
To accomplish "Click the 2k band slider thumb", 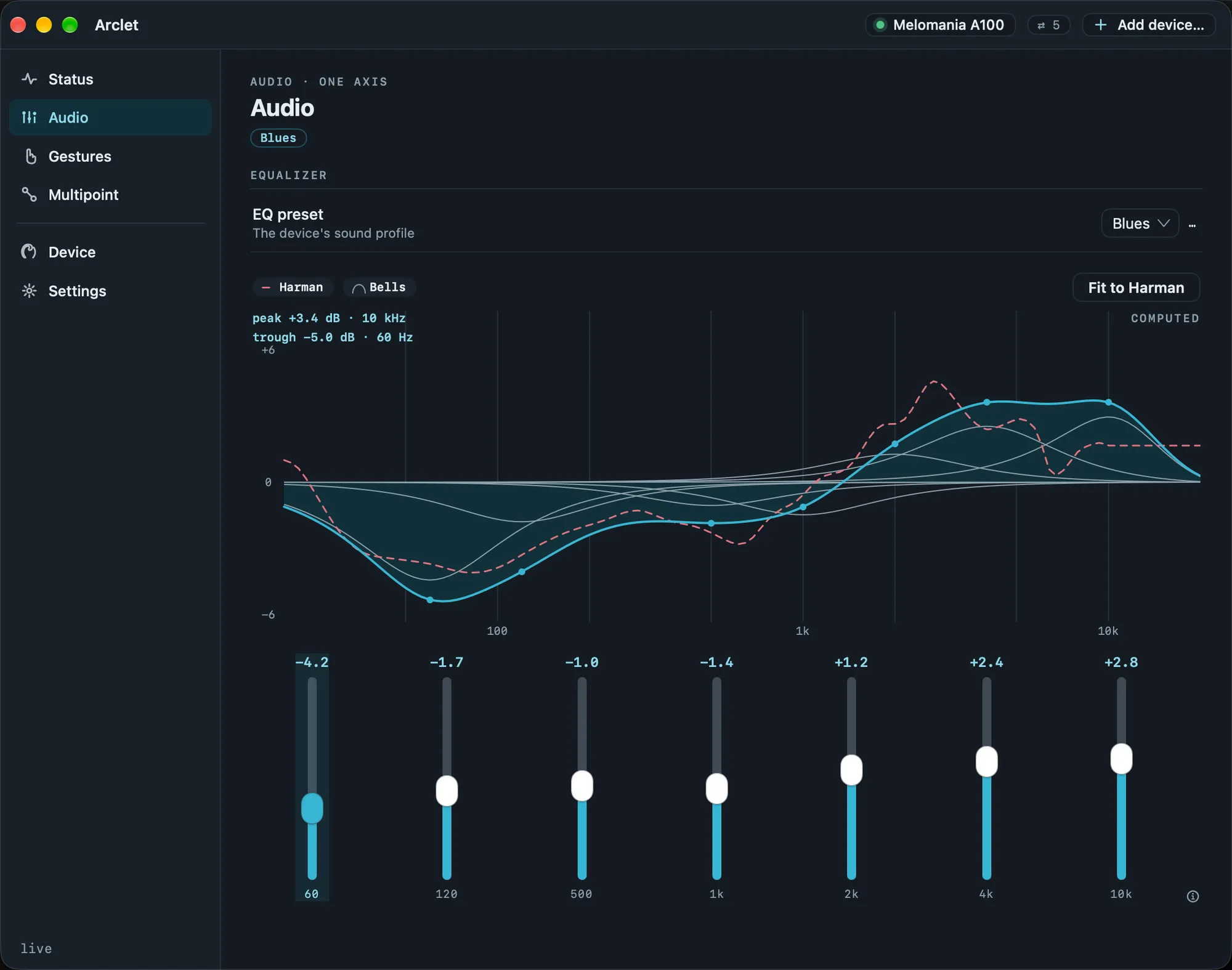I will (851, 770).
